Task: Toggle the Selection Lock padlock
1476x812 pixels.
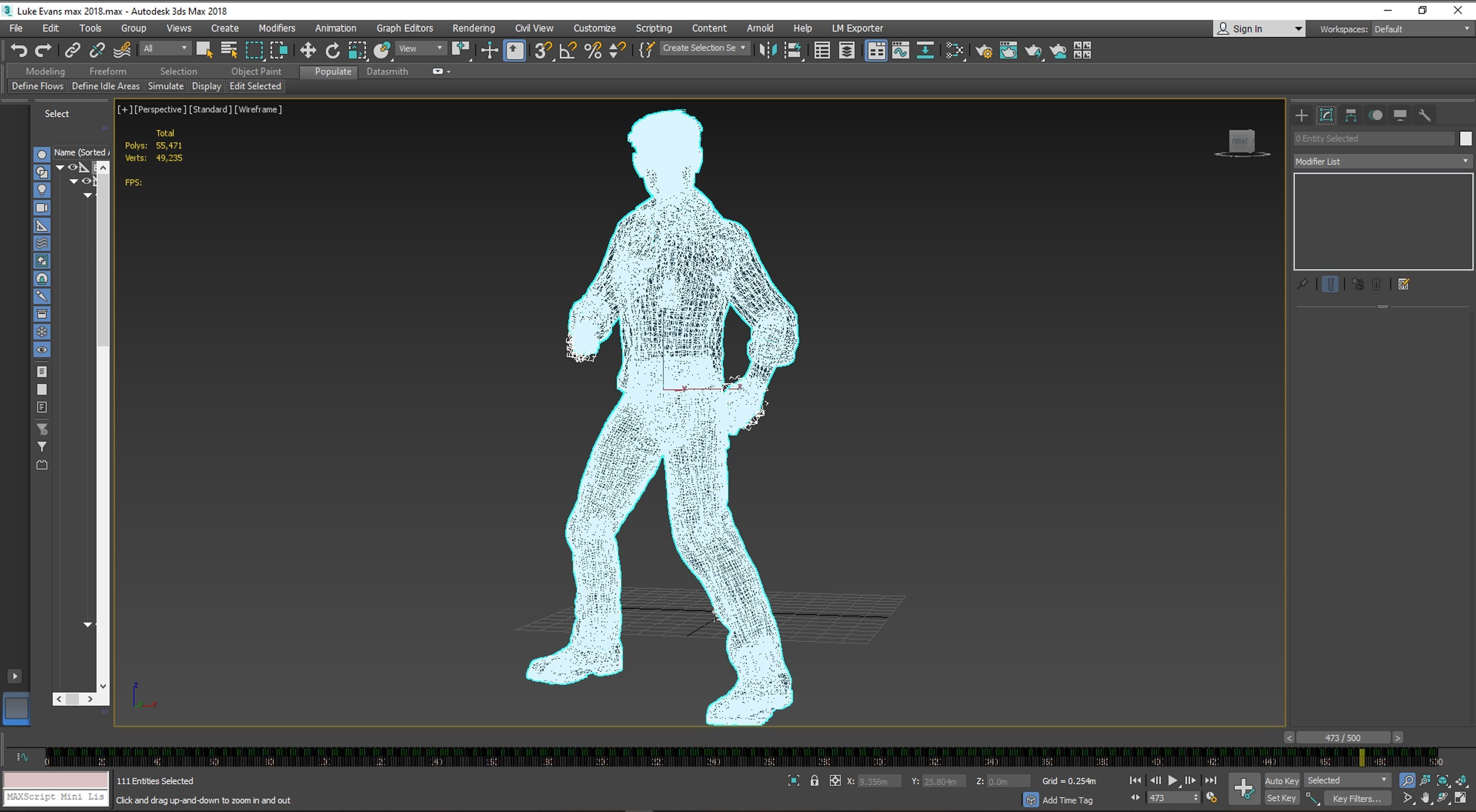Action: pos(814,780)
